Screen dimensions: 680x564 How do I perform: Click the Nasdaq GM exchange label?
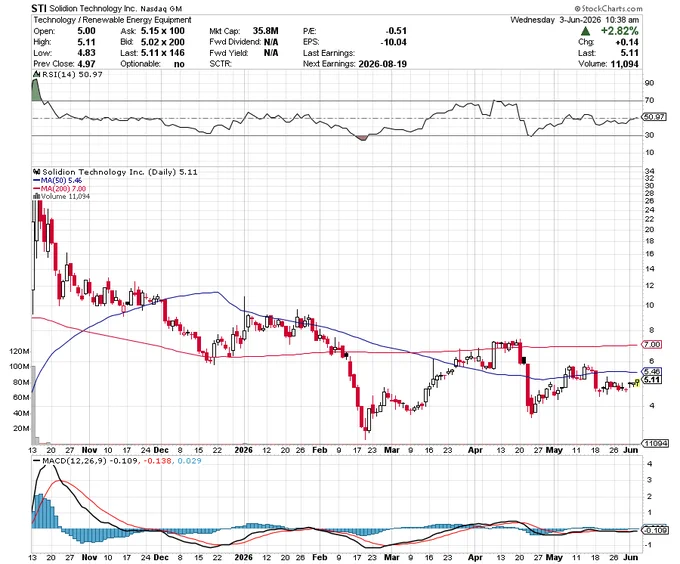[161, 9]
